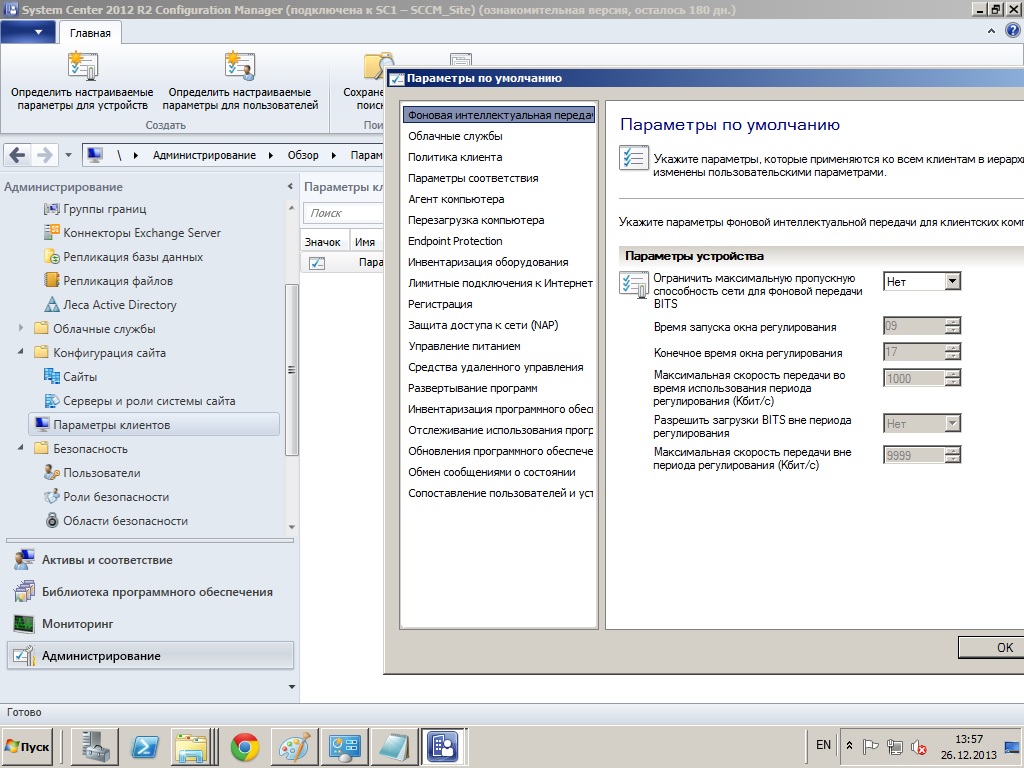
Task: Expand workspace options arrow at bottom
Action: [x=291, y=687]
